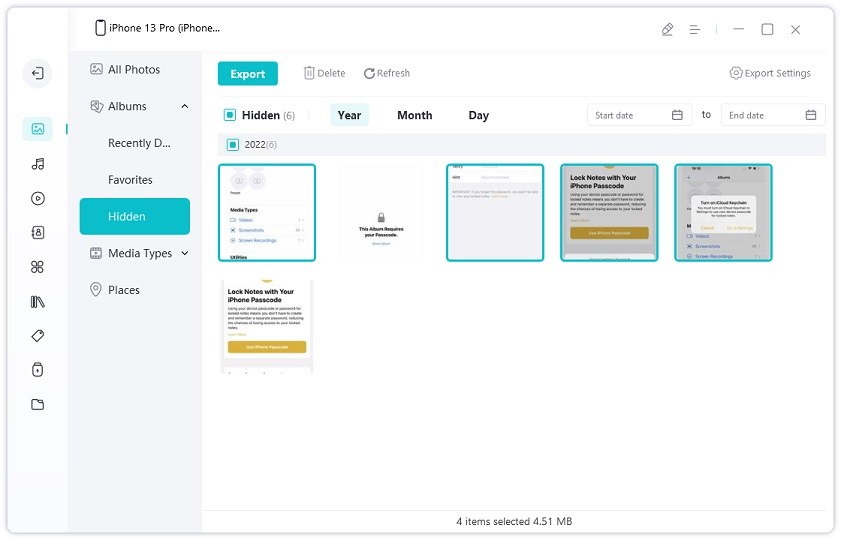
Task: Click the '4 items selected 4.51 MB' status text
Action: 514,521
